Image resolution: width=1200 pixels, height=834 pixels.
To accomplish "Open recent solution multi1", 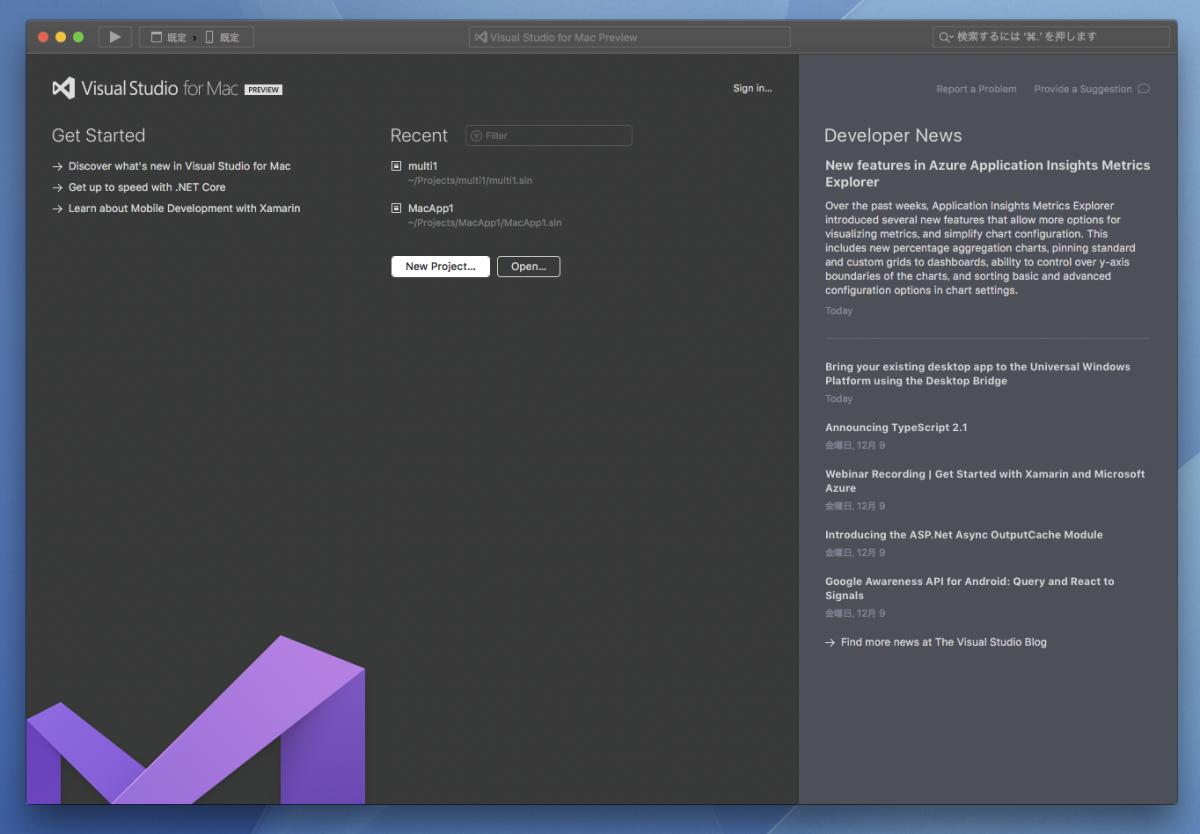I will 423,166.
